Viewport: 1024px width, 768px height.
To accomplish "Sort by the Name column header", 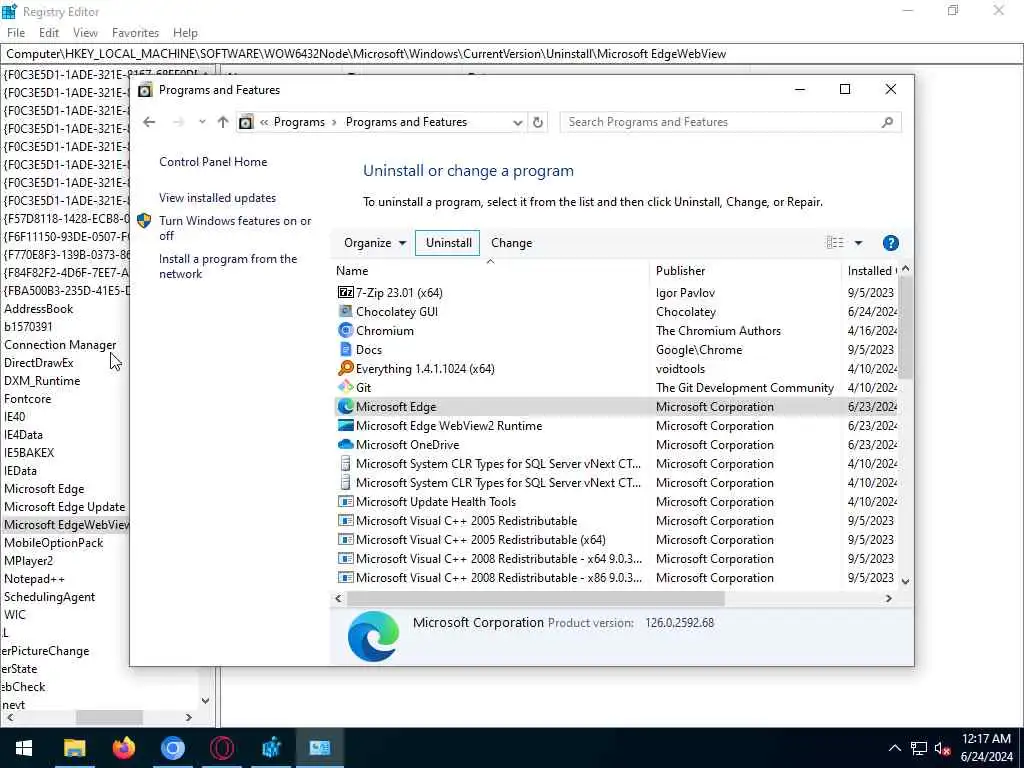I will tap(491, 270).
